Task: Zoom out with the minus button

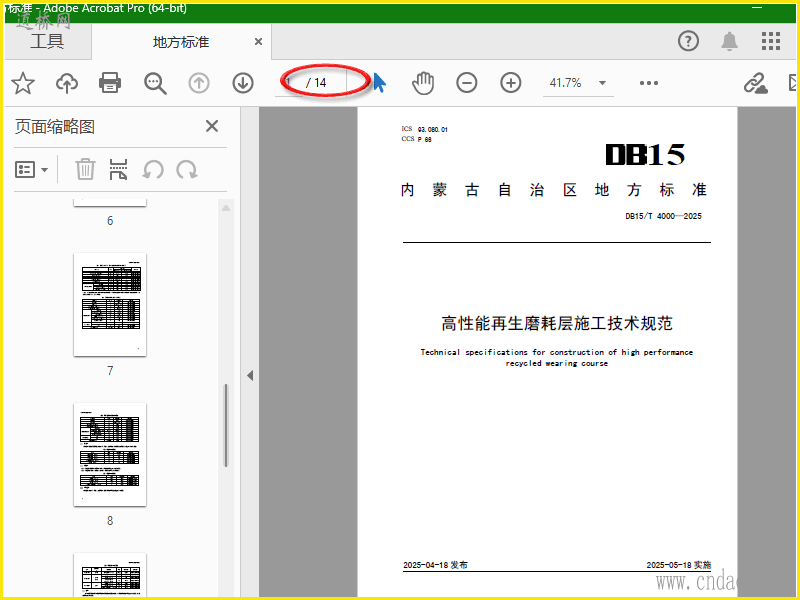Action: click(x=466, y=83)
